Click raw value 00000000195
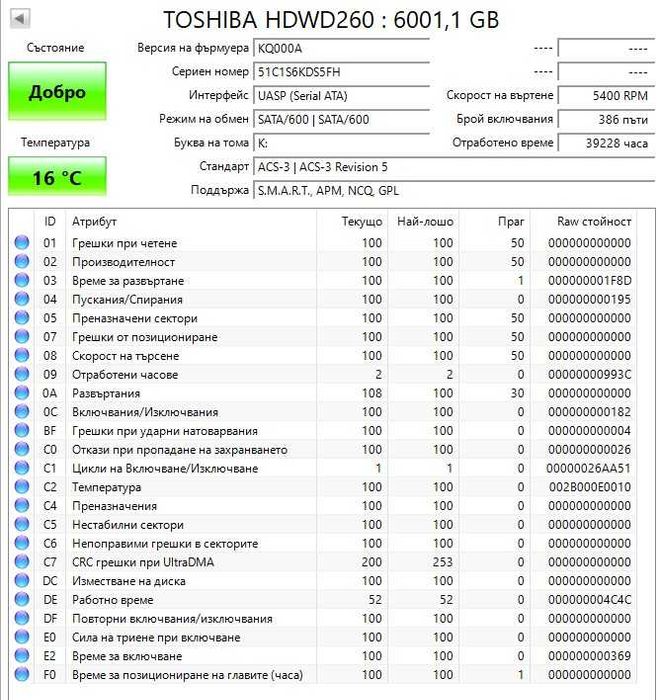Viewport: 659px width, 700px height. (589, 300)
